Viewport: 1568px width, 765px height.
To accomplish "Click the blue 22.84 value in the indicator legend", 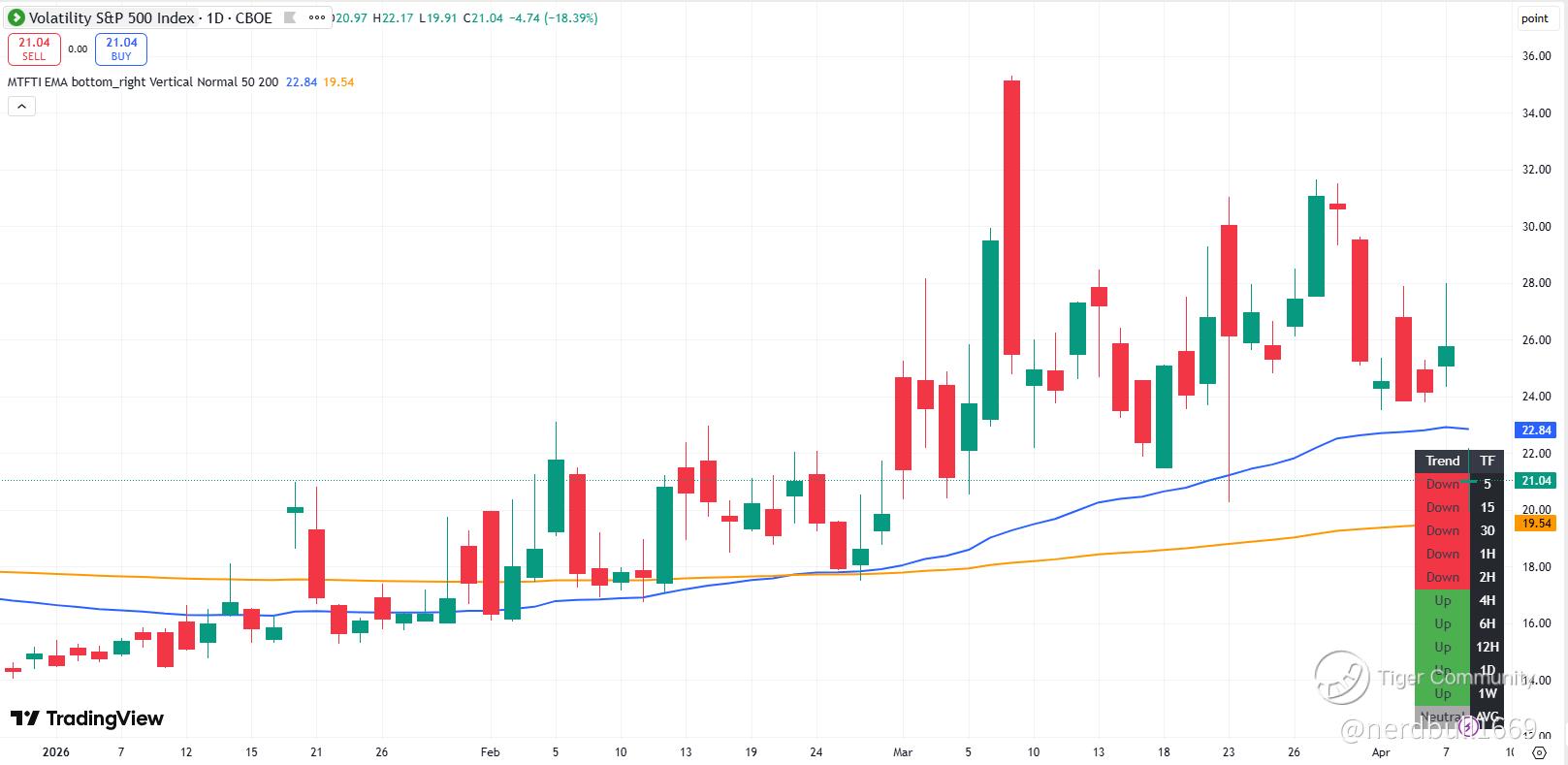I will pos(302,82).
